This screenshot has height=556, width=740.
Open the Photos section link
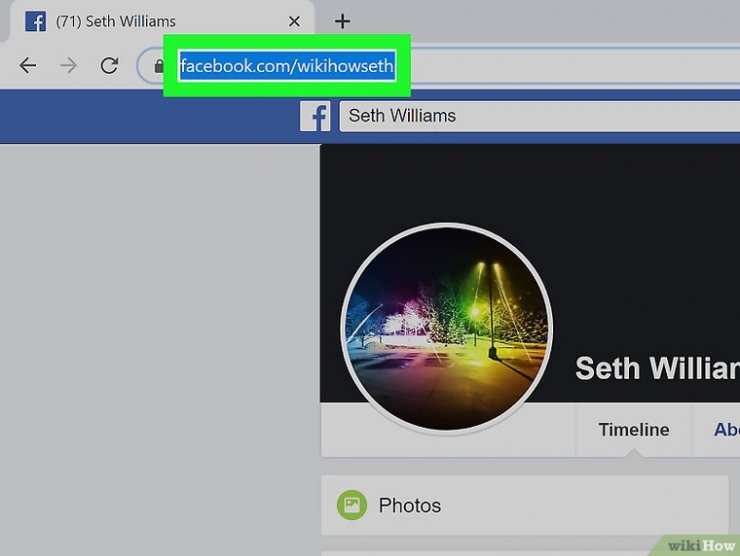click(x=410, y=505)
